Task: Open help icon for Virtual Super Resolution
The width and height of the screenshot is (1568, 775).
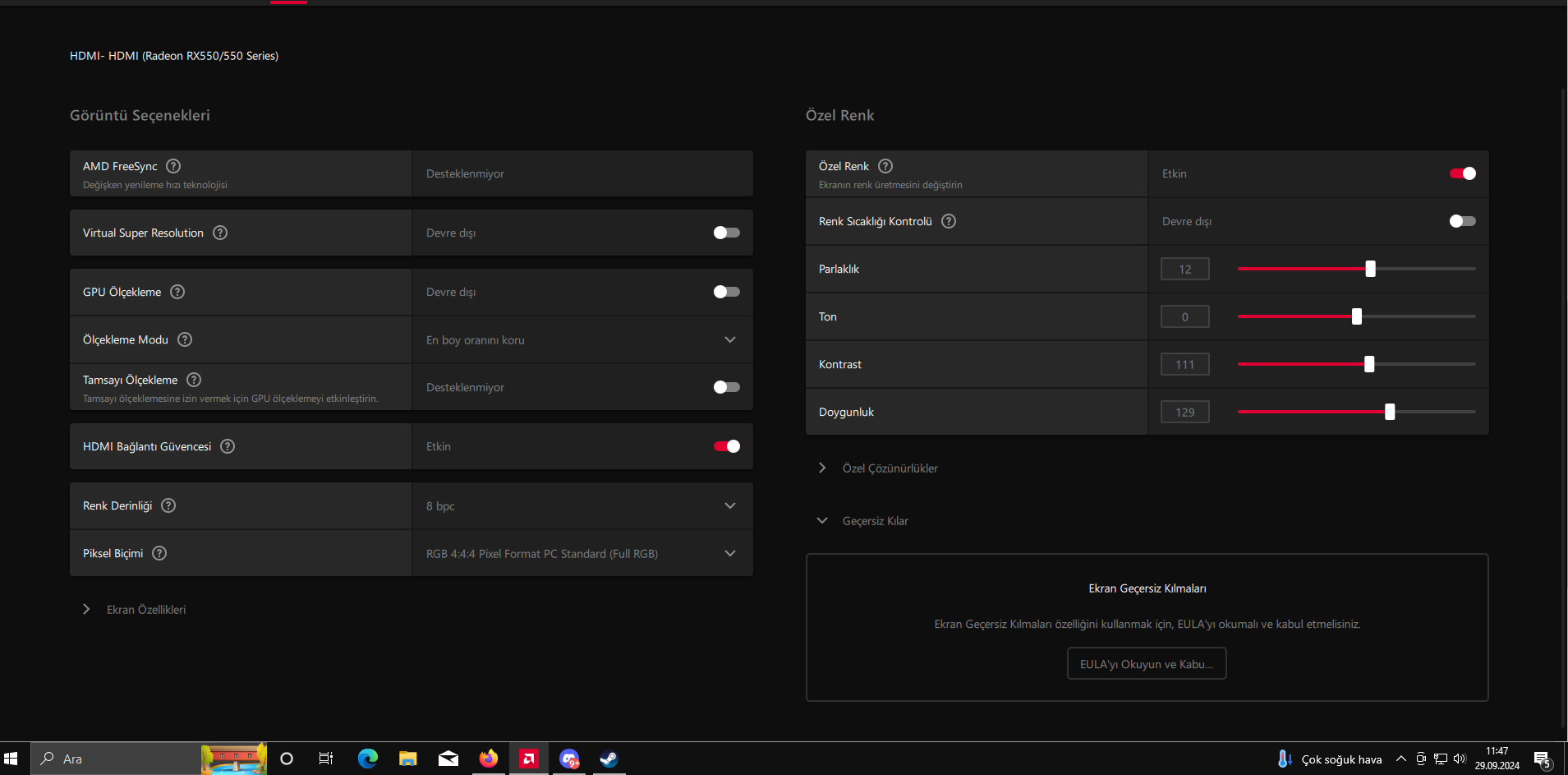Action: coord(220,233)
